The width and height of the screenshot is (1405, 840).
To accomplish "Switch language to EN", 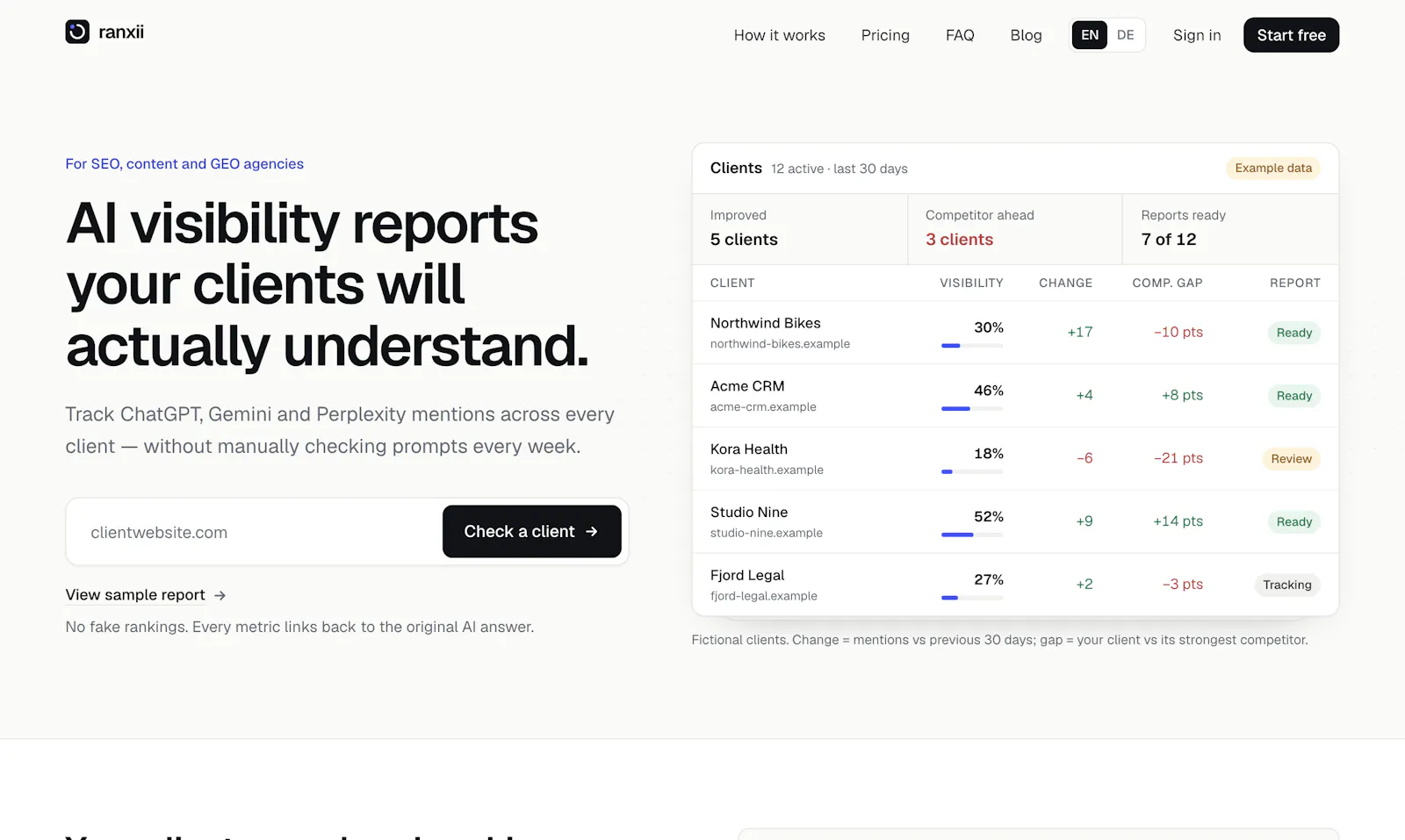I will tap(1090, 35).
